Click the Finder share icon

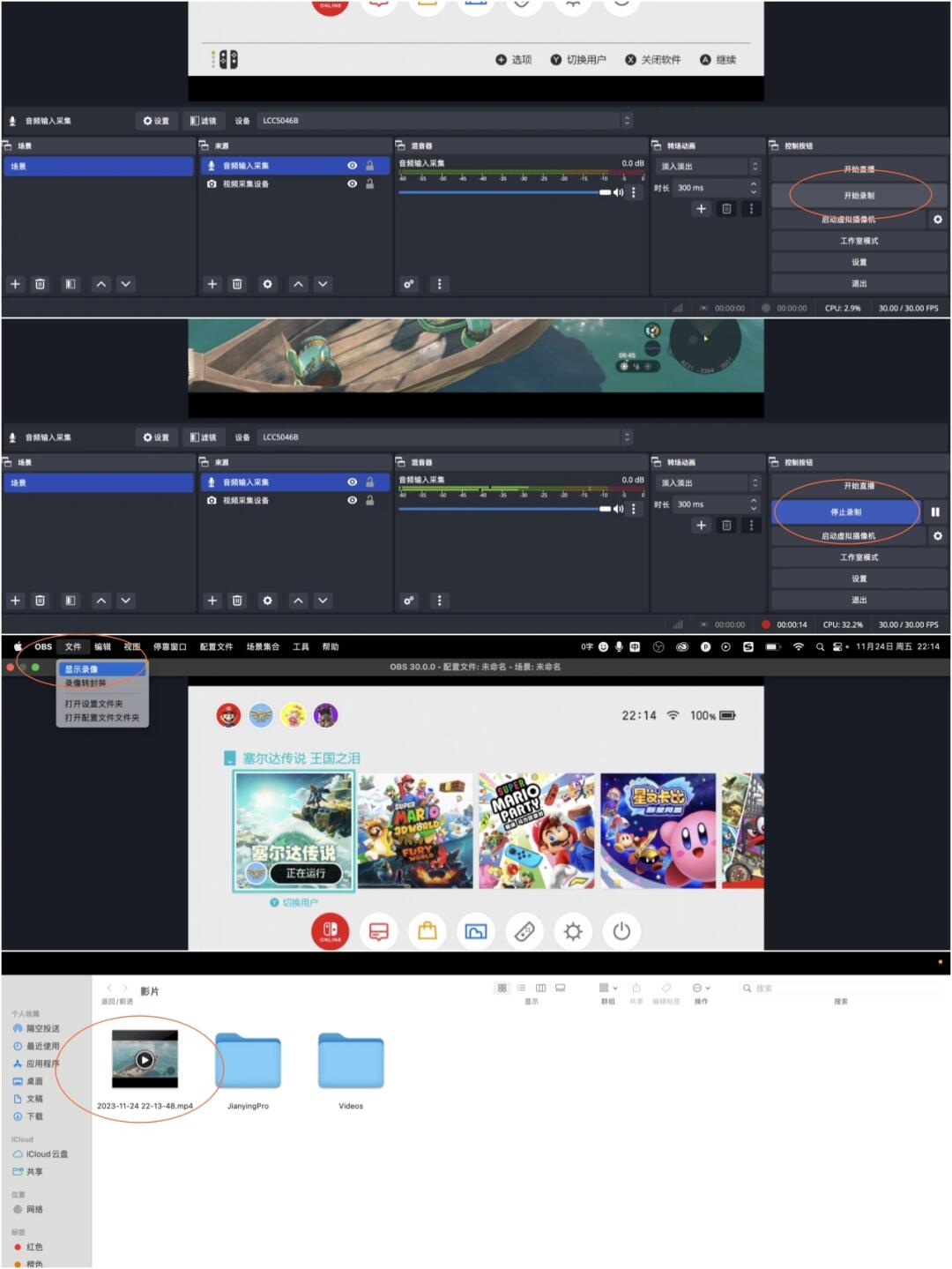(636, 988)
